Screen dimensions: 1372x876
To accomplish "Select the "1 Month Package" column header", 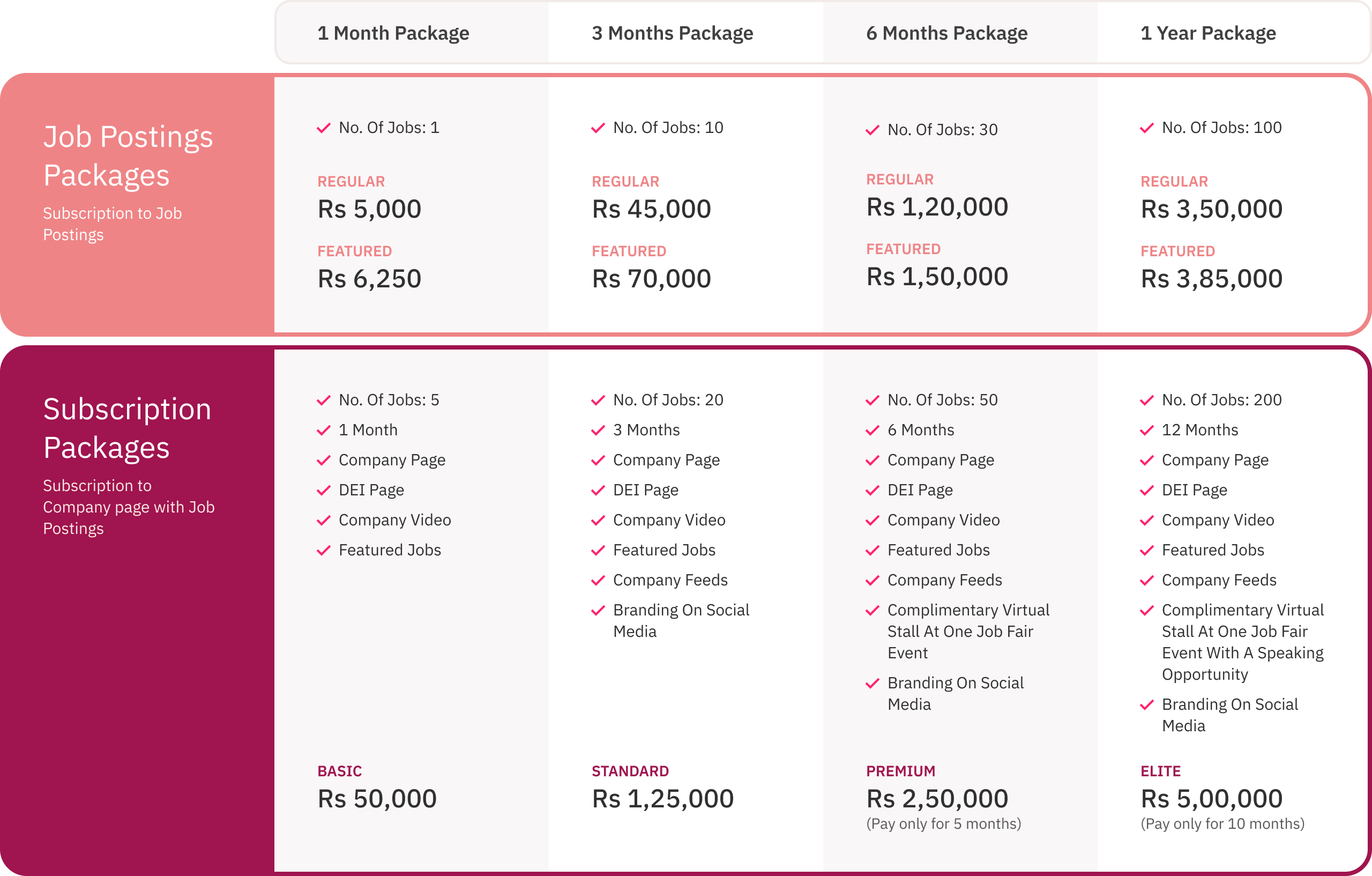I will [x=393, y=33].
